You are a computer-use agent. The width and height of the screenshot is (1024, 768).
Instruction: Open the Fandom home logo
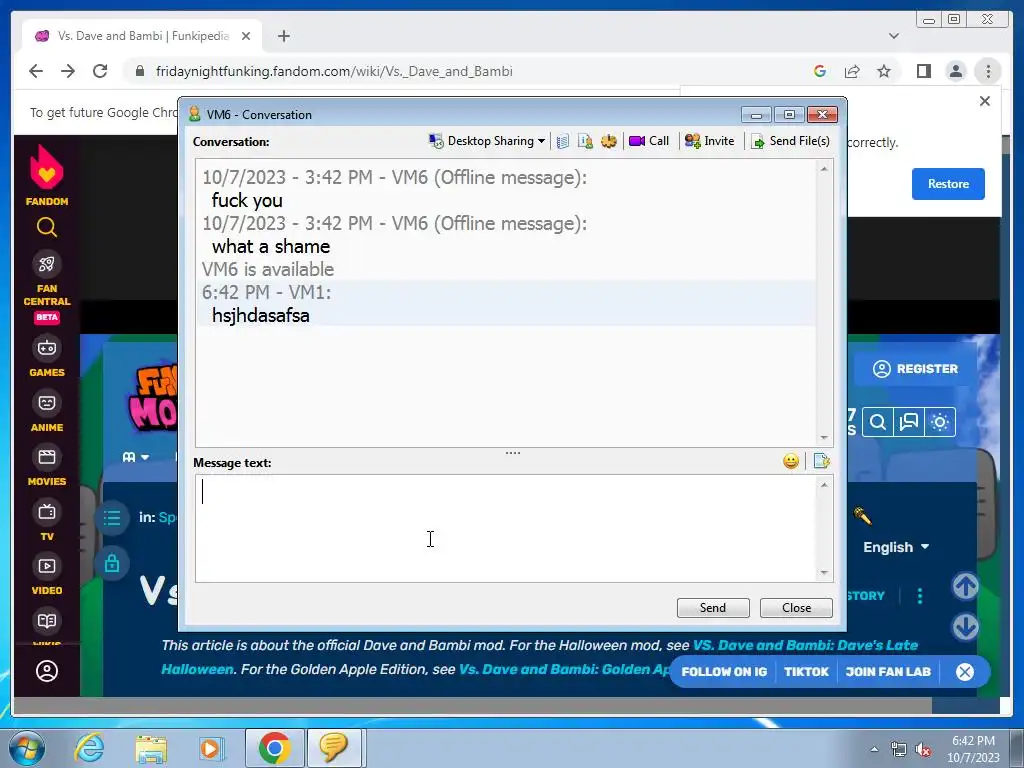pyautogui.click(x=46, y=175)
